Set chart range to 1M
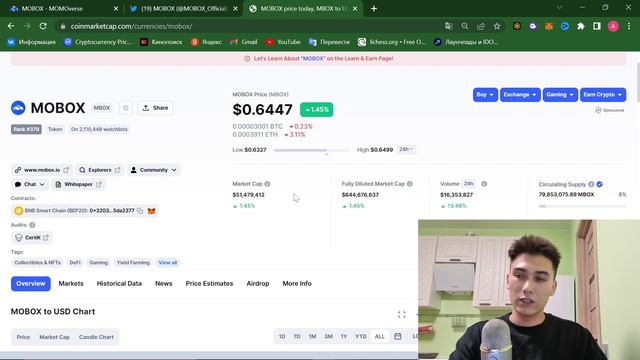The image size is (640, 360). point(312,337)
